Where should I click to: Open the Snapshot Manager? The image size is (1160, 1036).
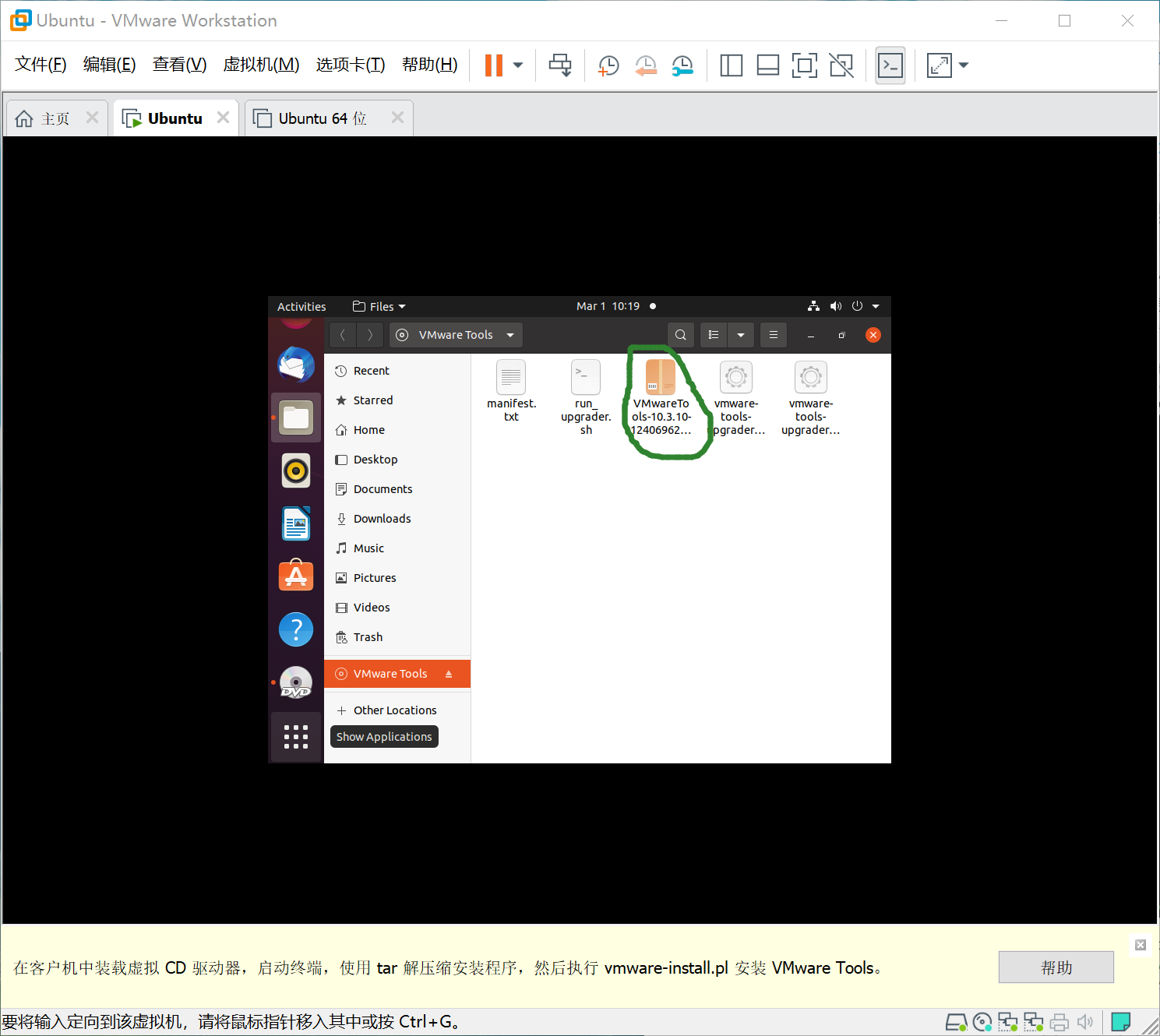click(x=683, y=65)
